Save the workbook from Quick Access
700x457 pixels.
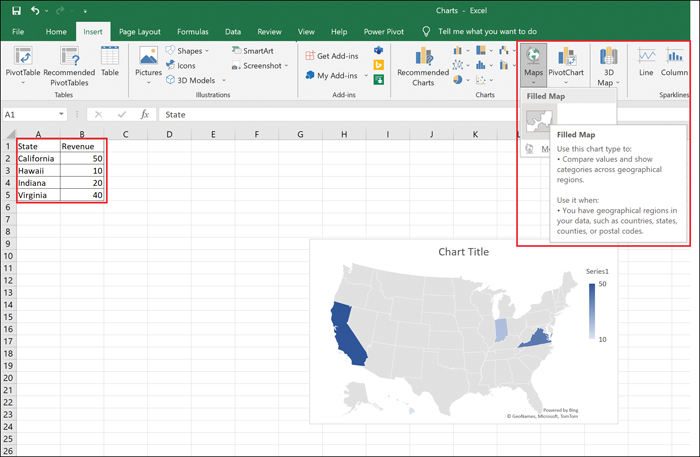pyautogui.click(x=17, y=10)
